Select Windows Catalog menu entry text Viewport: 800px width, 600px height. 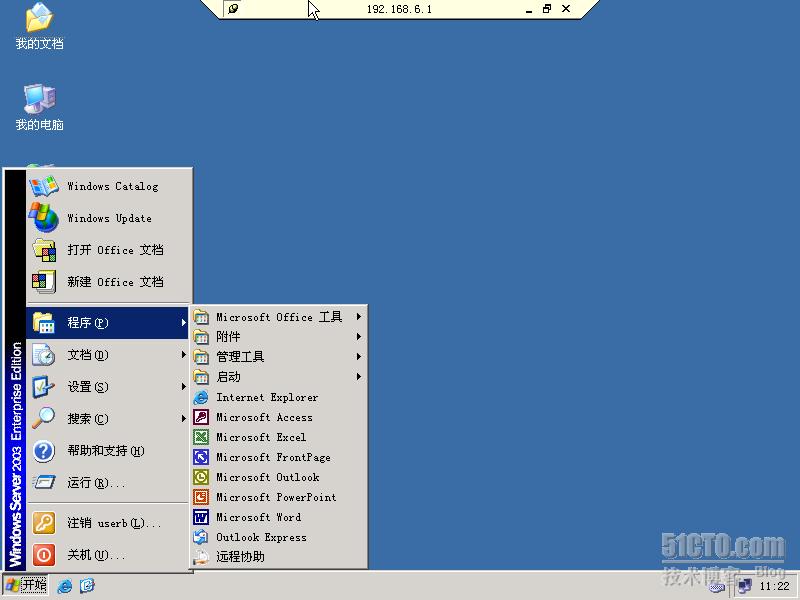[113, 187]
